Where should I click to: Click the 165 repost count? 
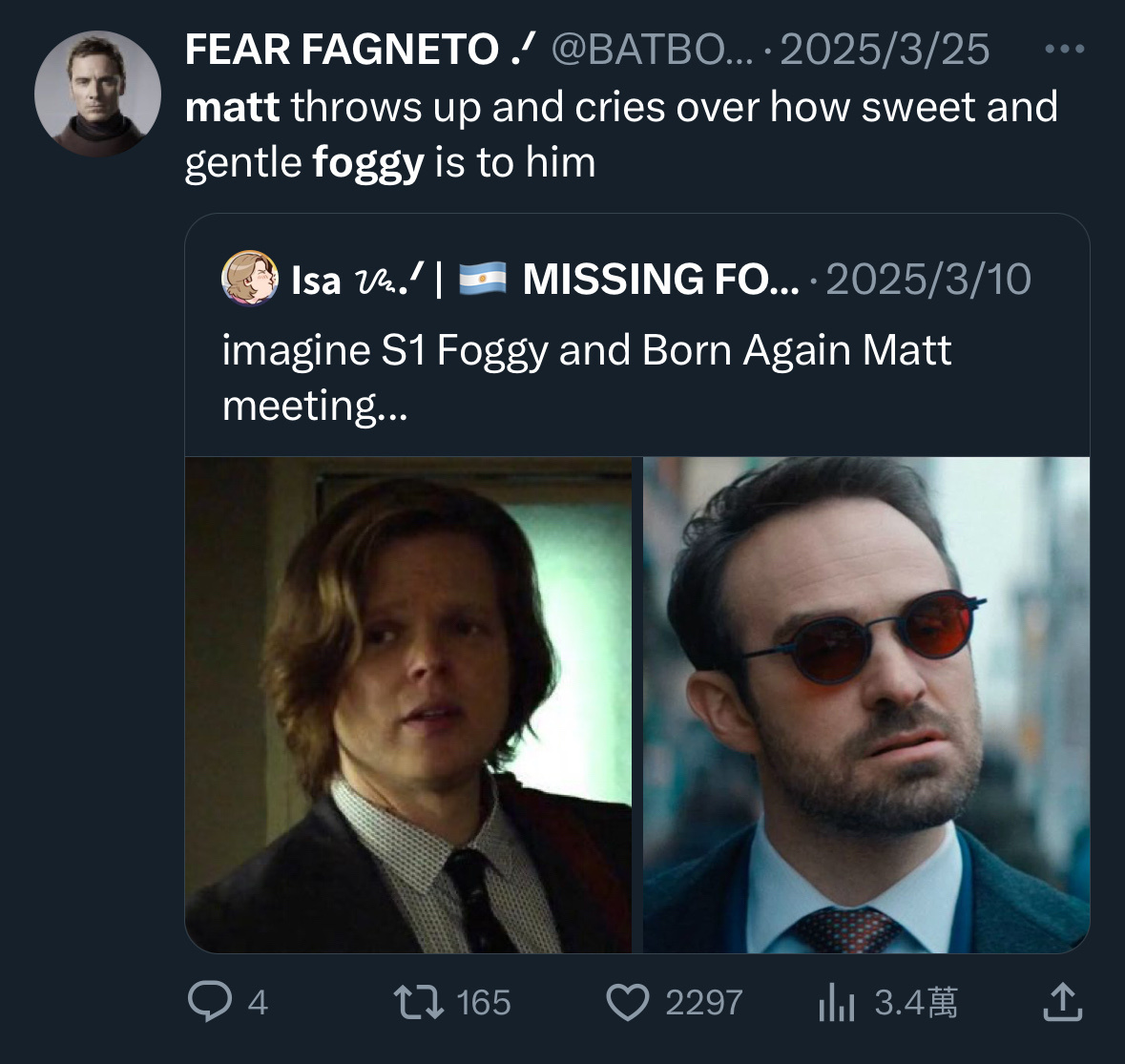(483, 1003)
